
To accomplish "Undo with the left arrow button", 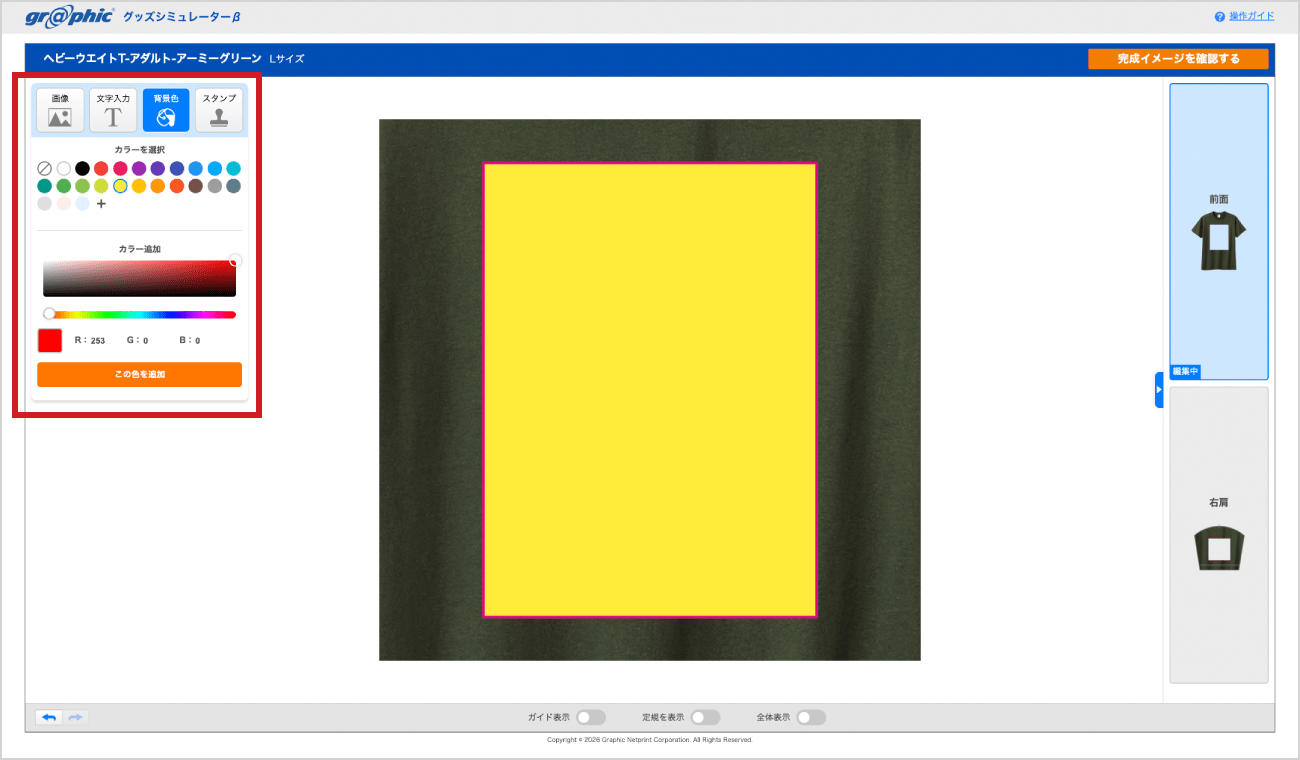I will (49, 717).
